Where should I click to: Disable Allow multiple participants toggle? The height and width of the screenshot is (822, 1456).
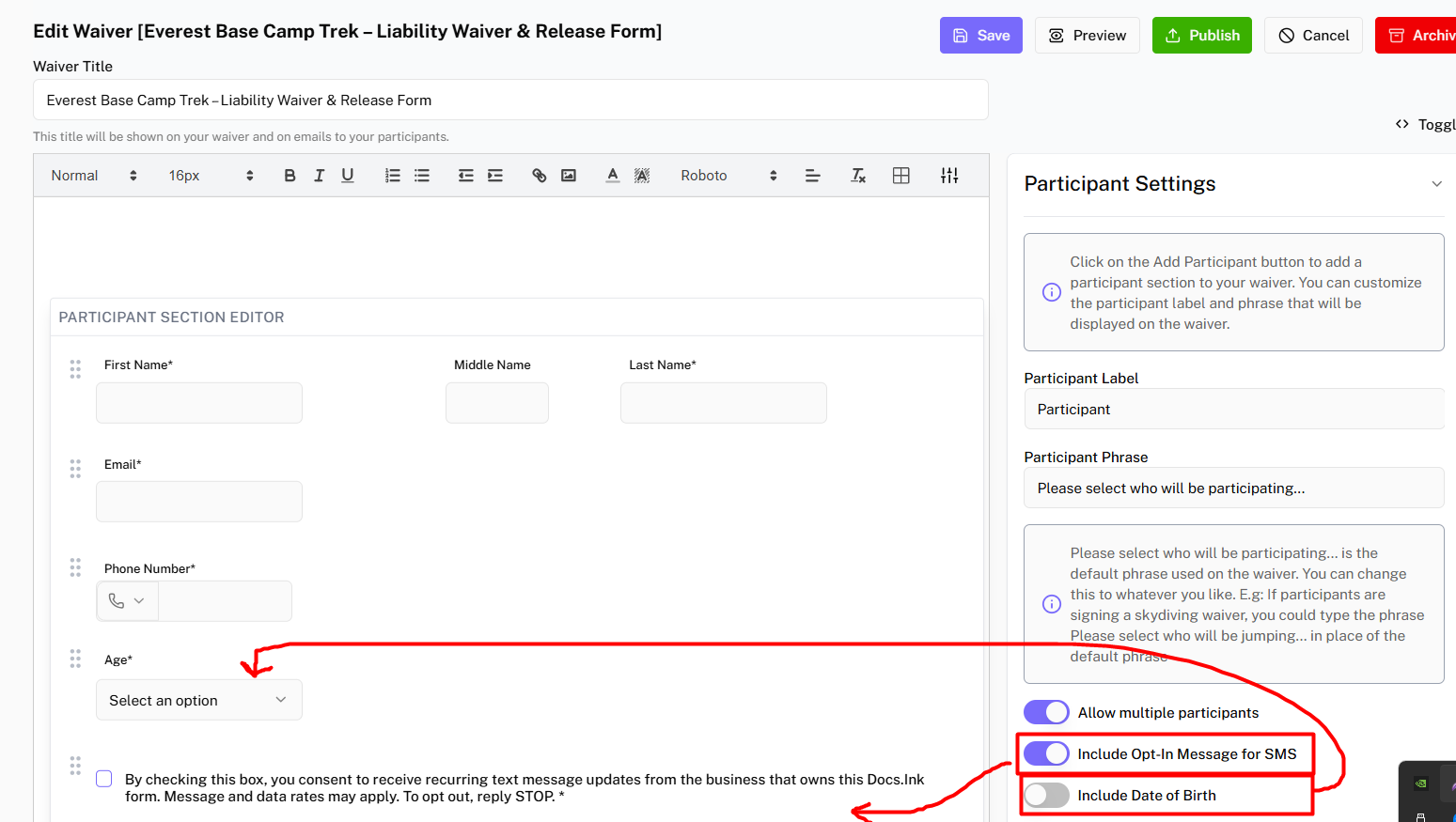click(x=1046, y=713)
